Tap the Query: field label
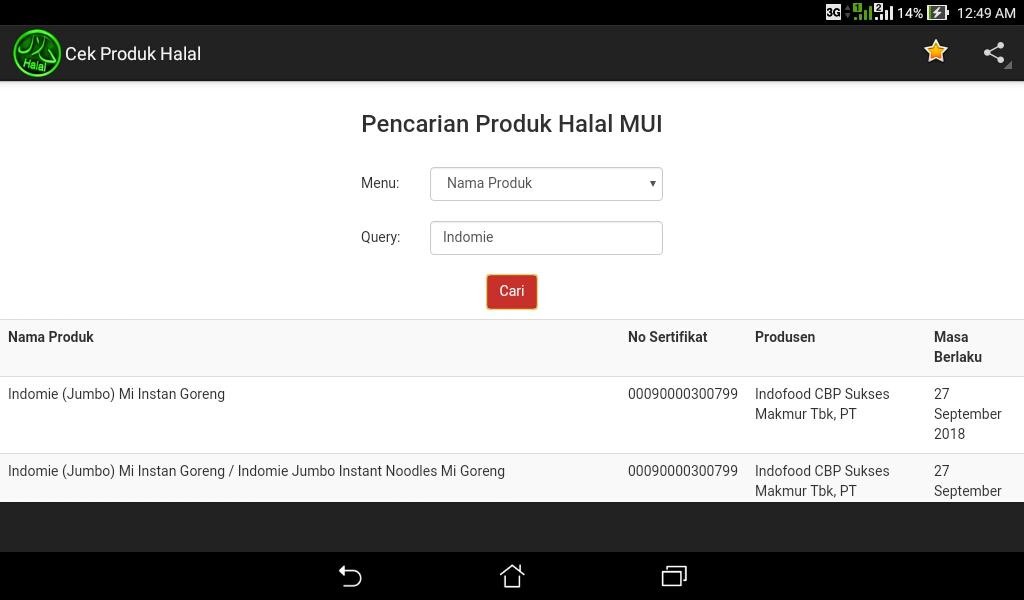This screenshot has width=1024, height=600. tap(381, 237)
